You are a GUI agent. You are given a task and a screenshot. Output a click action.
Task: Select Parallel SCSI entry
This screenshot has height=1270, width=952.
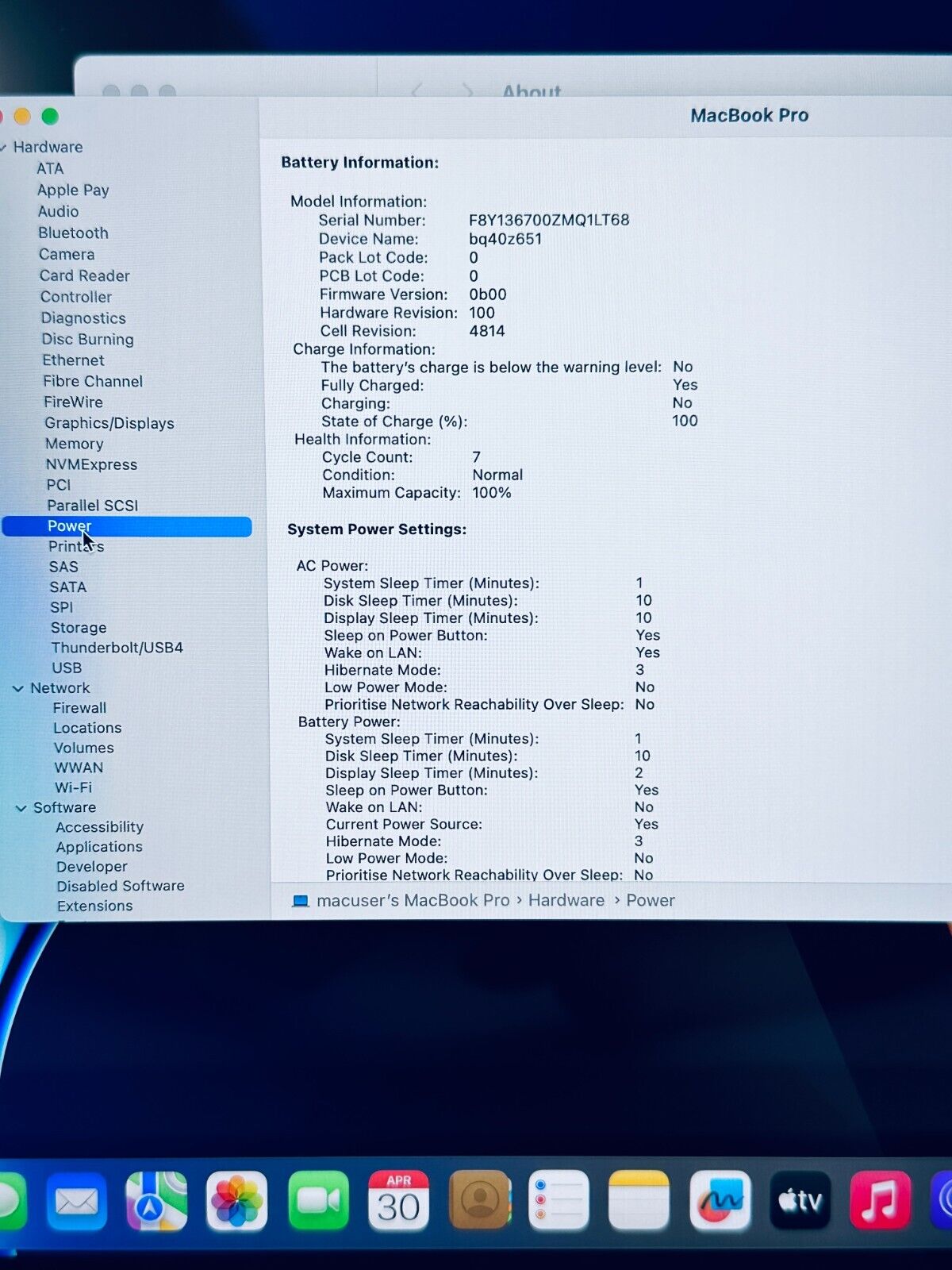coord(92,506)
